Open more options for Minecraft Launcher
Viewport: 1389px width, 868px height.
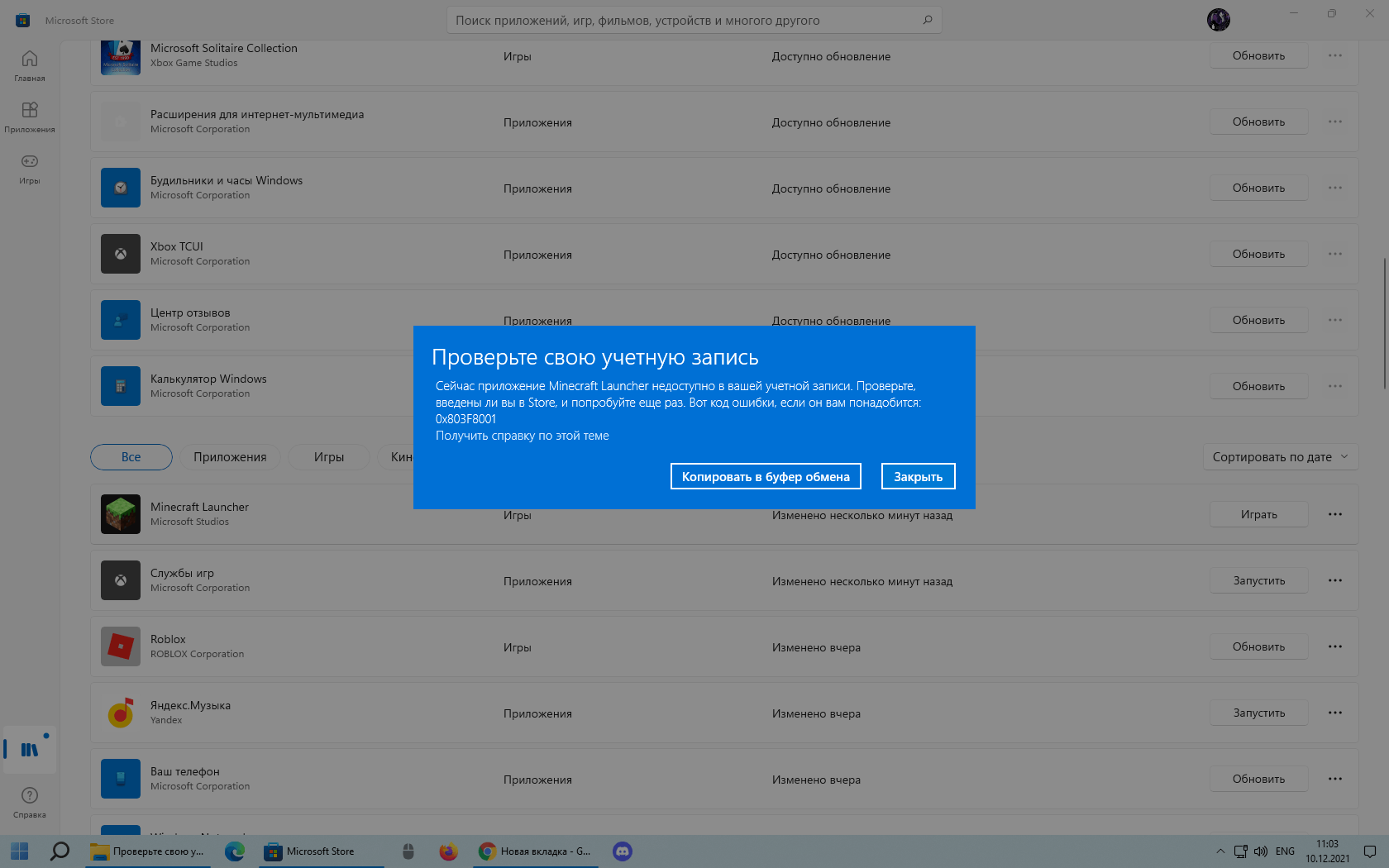[x=1335, y=514]
